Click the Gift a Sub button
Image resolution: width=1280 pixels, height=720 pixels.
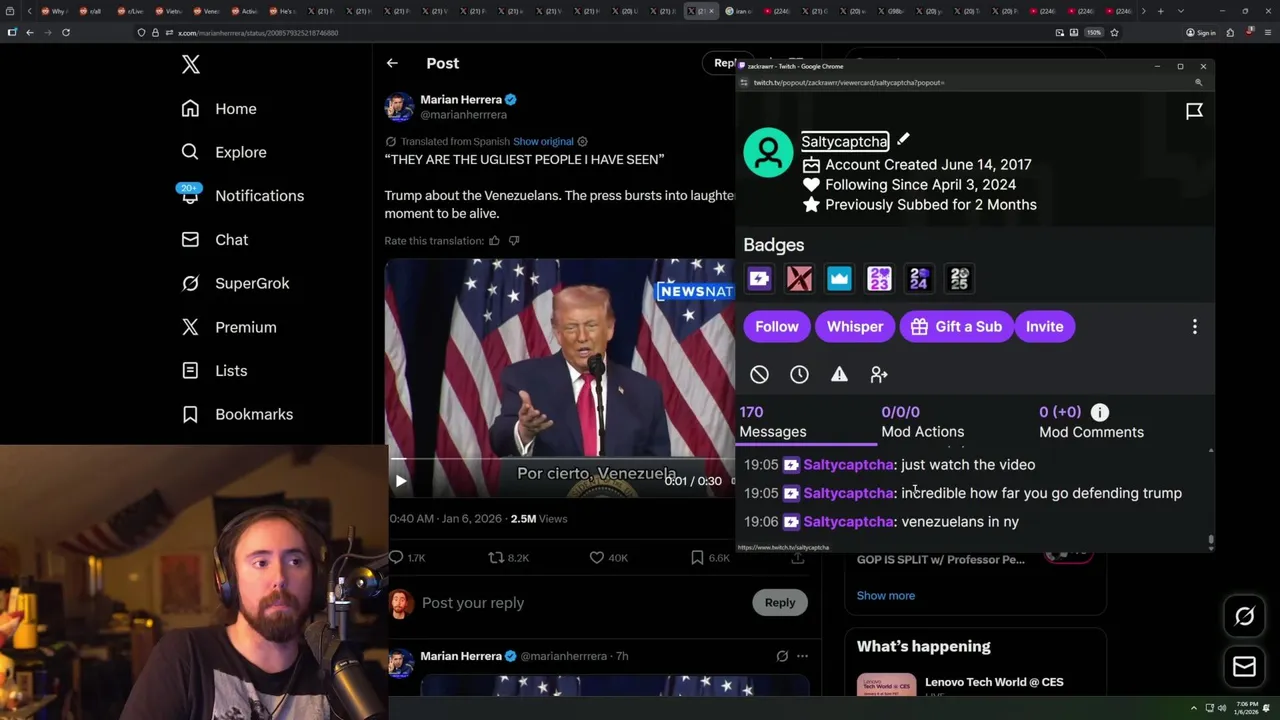pyautogui.click(x=956, y=327)
